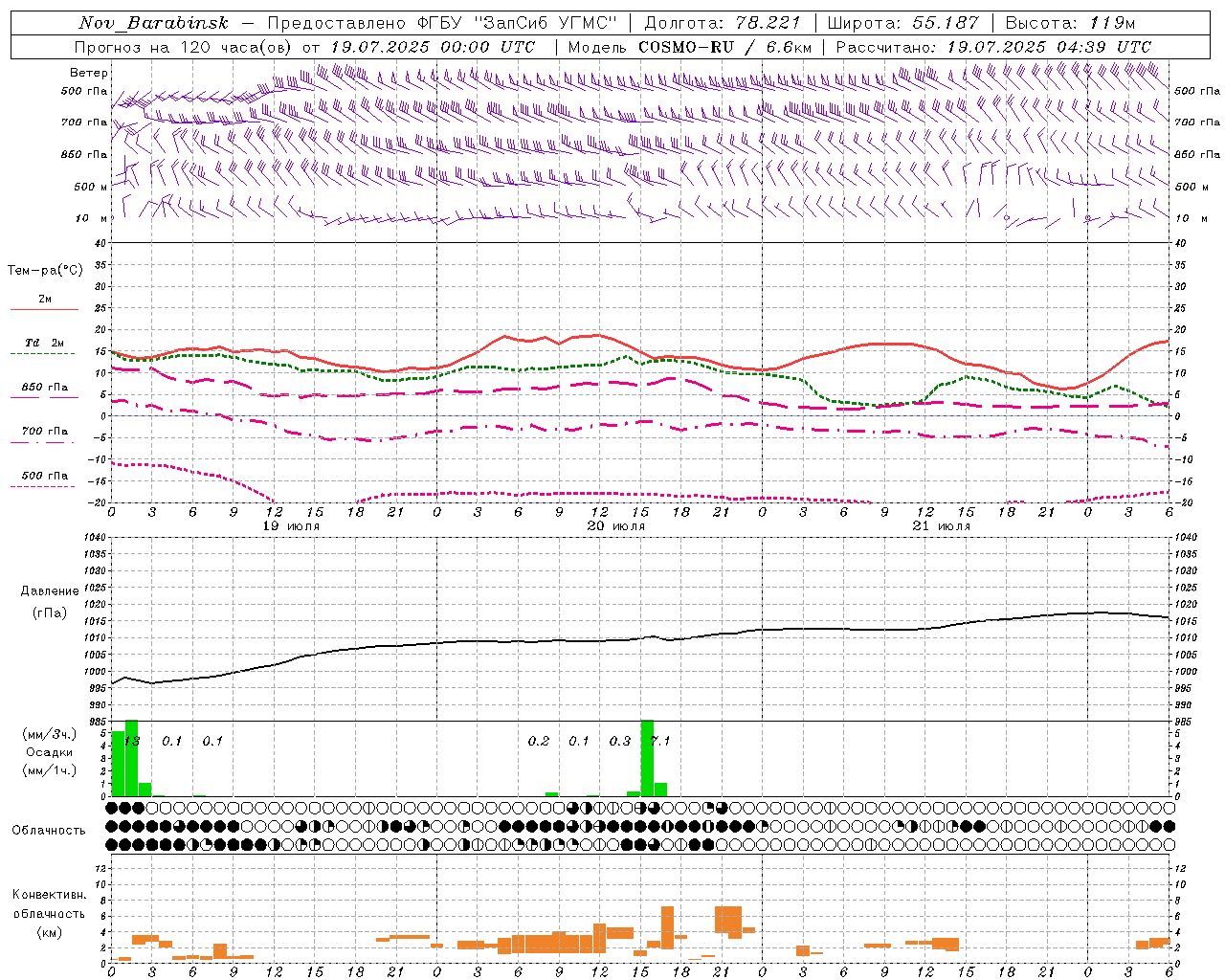The width and height of the screenshot is (1225, 980).
Task: Click the 'Тем-ра(°C)' temperature label
Action: 45,270
